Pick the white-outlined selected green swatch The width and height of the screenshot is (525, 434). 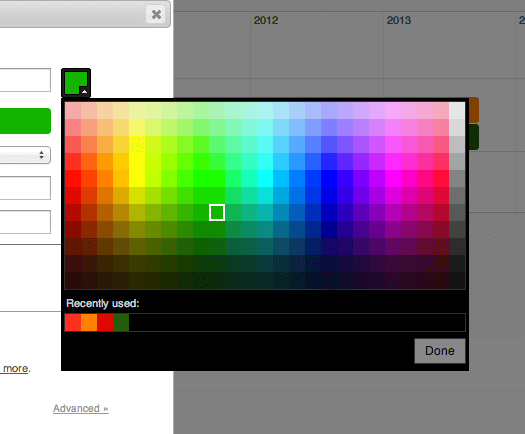click(x=217, y=212)
